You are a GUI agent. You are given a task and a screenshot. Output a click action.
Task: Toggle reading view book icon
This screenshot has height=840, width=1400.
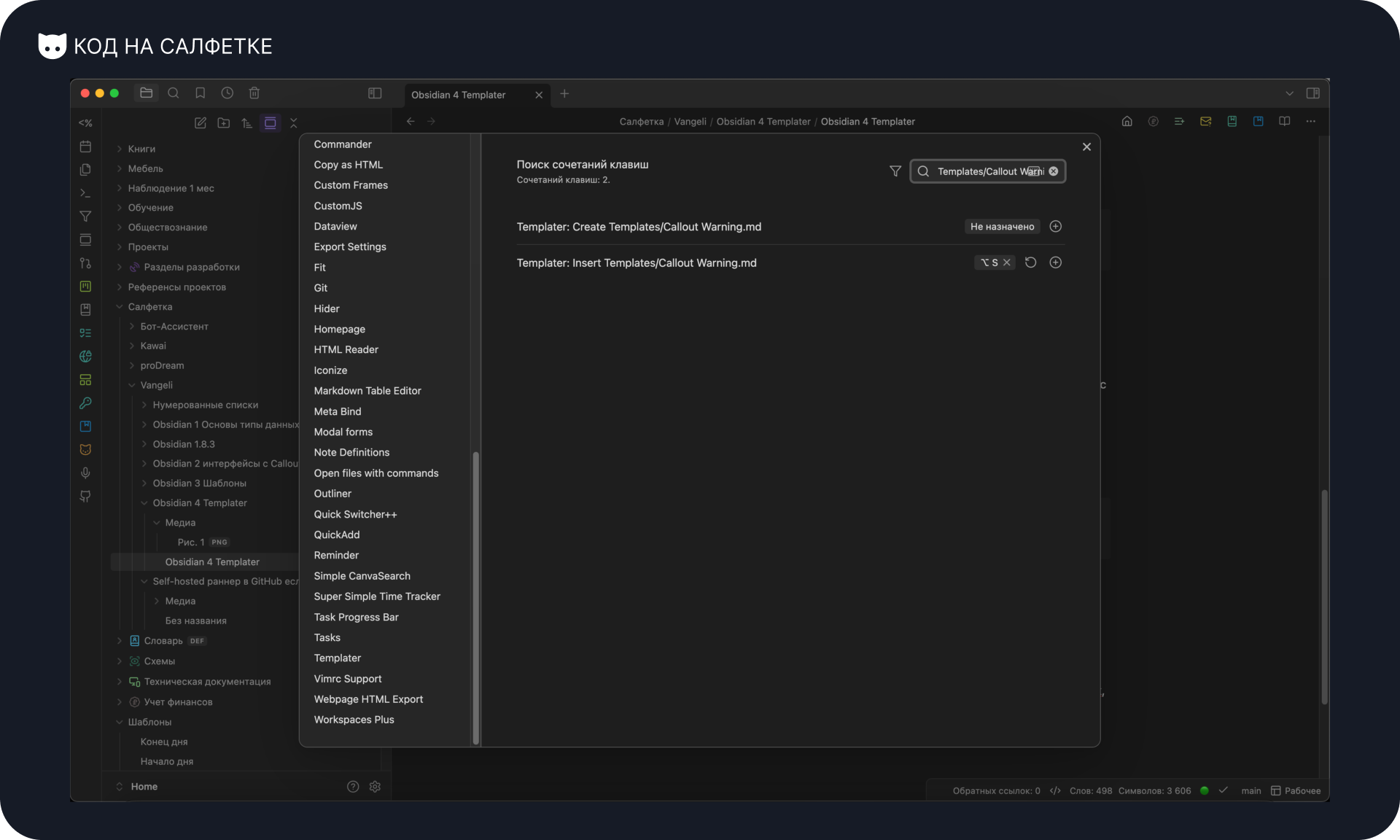[x=1285, y=122]
